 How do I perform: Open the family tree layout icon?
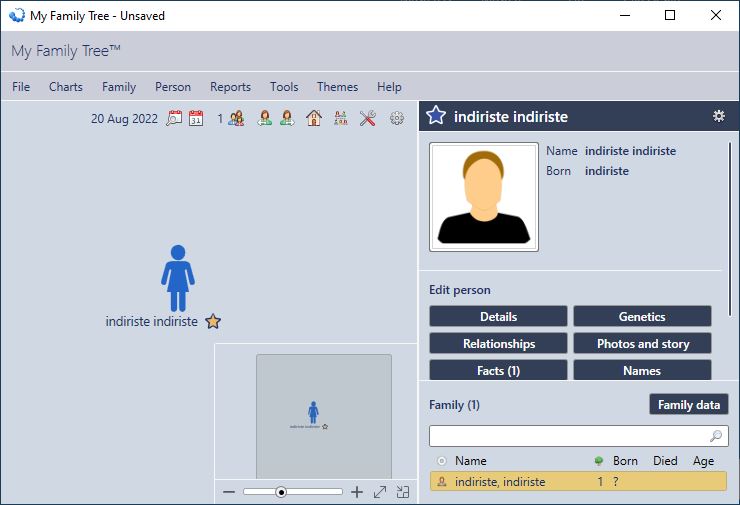pos(341,118)
